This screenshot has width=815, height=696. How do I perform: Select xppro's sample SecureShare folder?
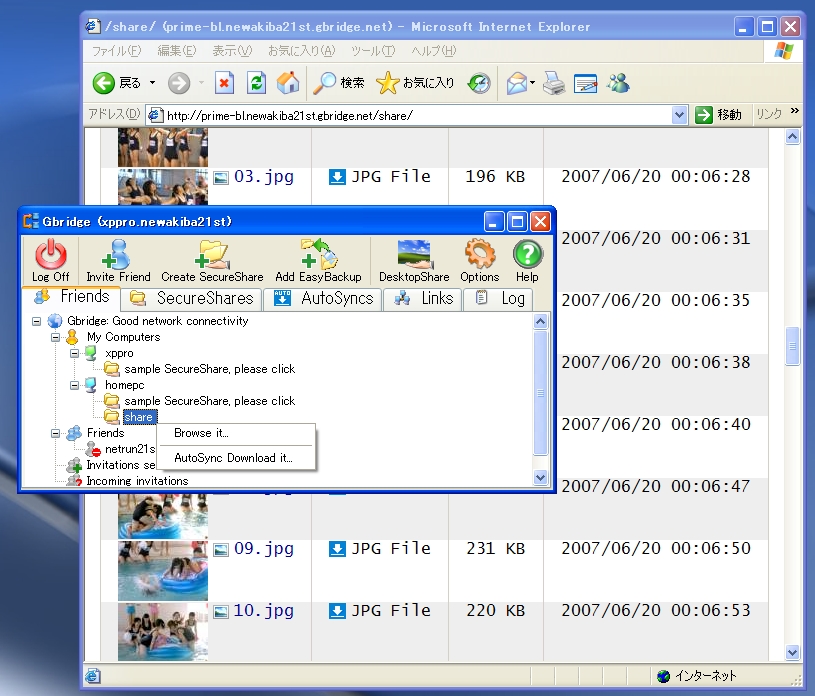[x=209, y=369]
